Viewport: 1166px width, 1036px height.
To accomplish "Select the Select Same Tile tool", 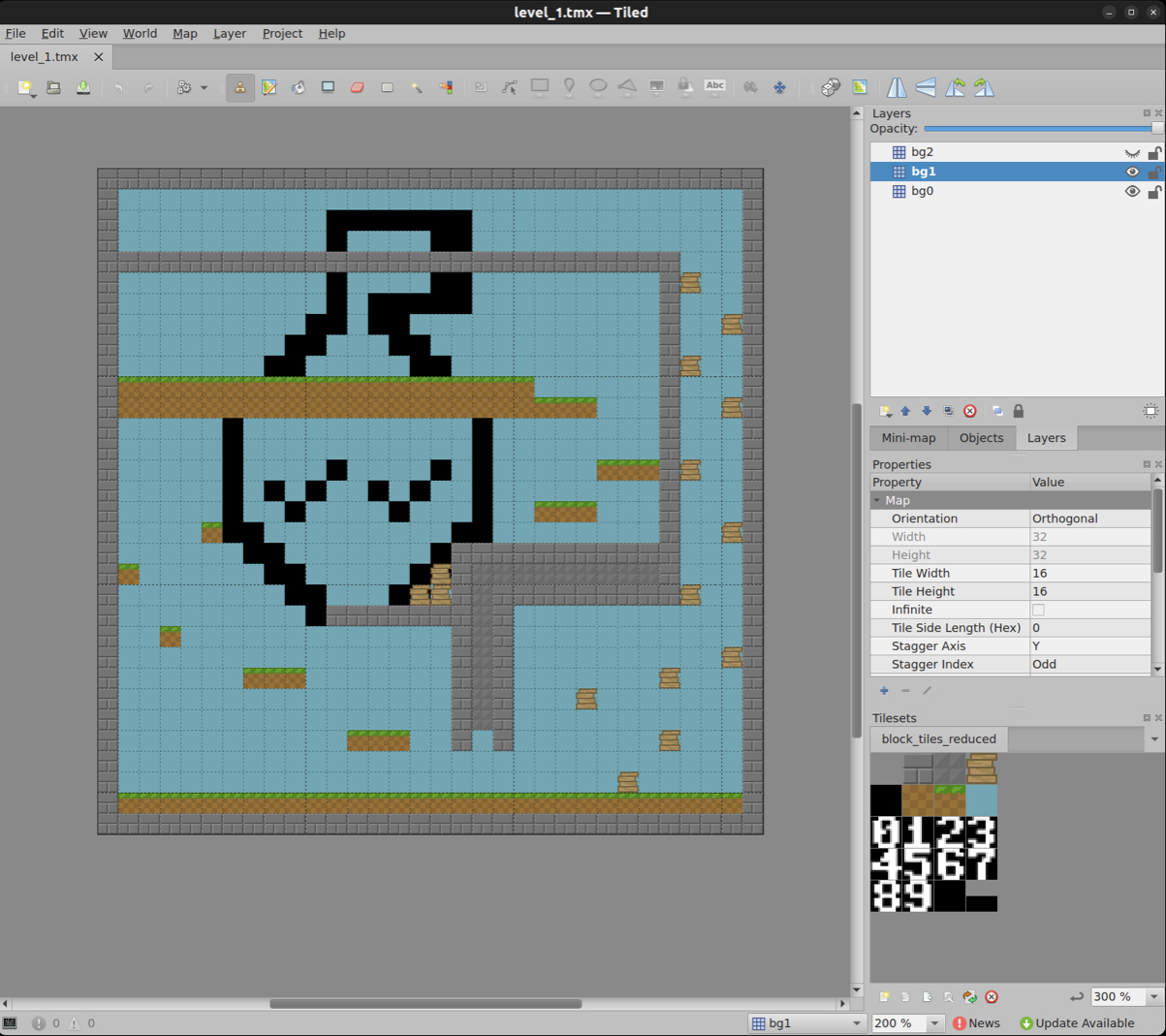I will (446, 87).
